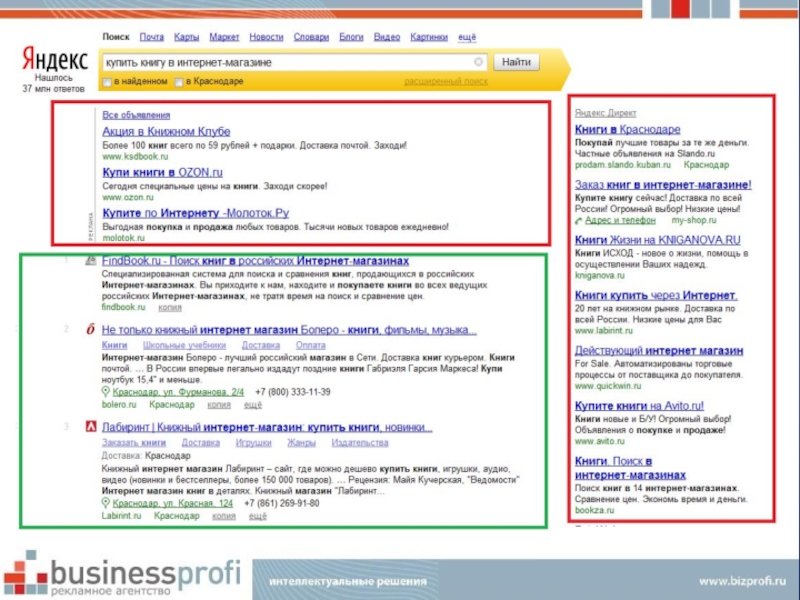This screenshot has height=600, width=800.
Task: Open the Жанры sitelink under Labirint
Action: (x=302, y=442)
